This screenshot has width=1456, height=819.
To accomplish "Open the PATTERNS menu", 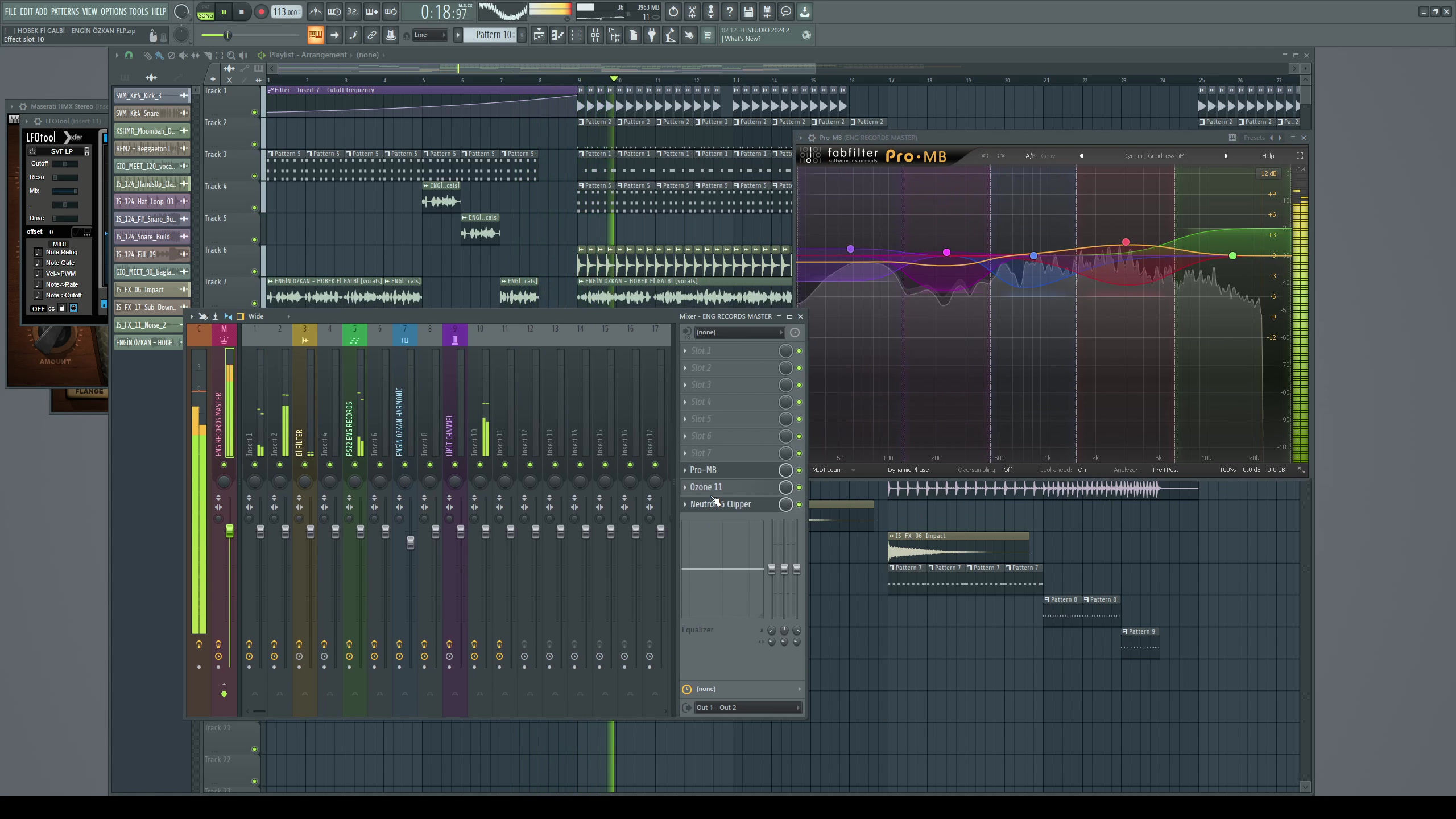I will [65, 11].
